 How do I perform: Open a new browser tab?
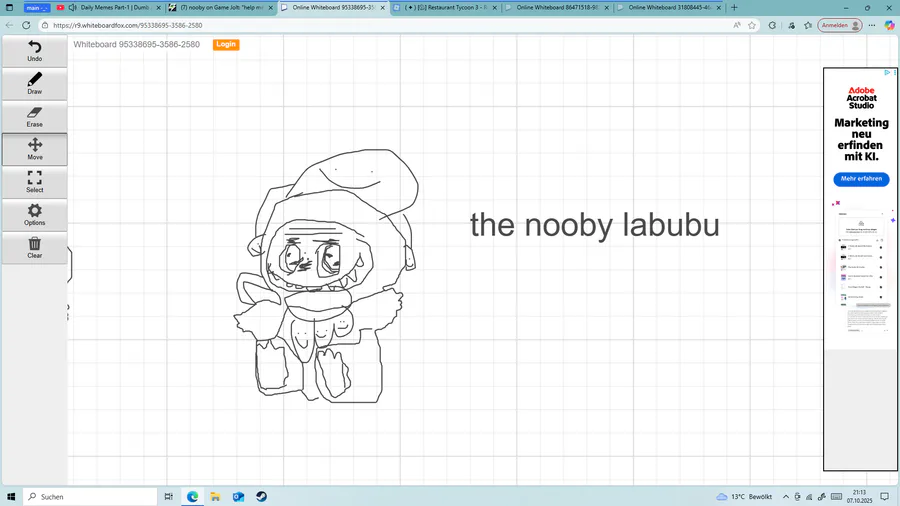(734, 7)
